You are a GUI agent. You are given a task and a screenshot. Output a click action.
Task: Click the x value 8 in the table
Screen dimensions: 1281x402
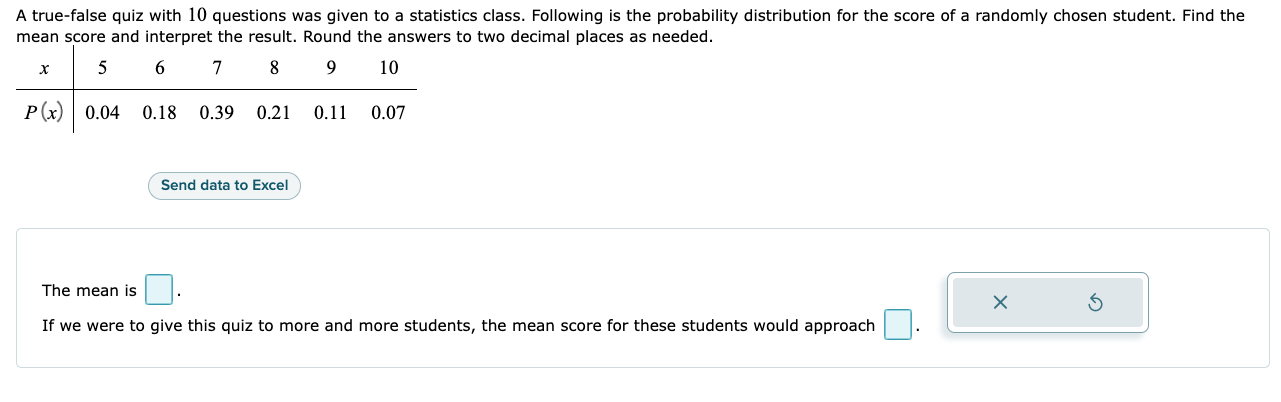coord(274,68)
